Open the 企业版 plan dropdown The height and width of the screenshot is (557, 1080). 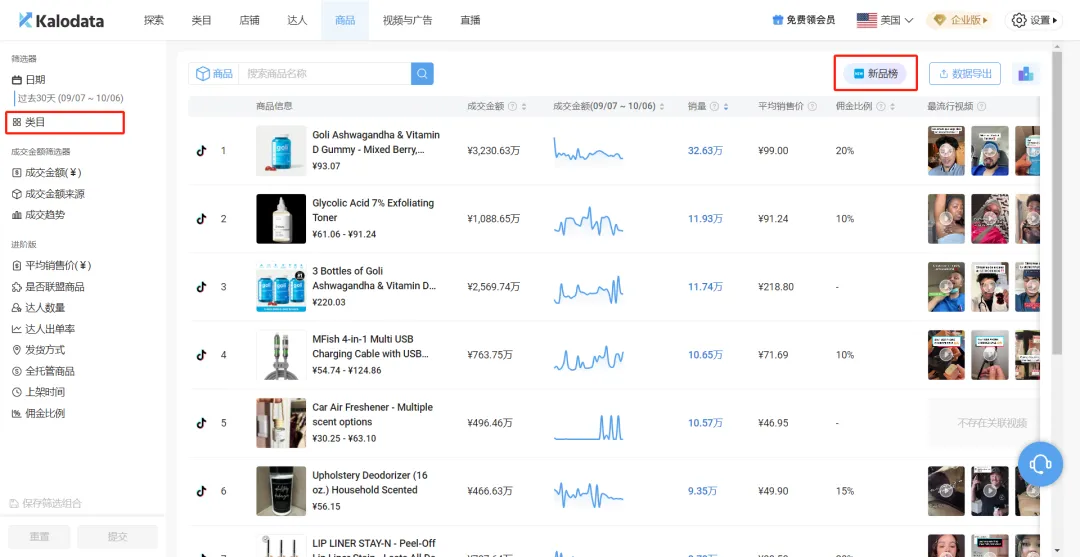click(x=958, y=20)
